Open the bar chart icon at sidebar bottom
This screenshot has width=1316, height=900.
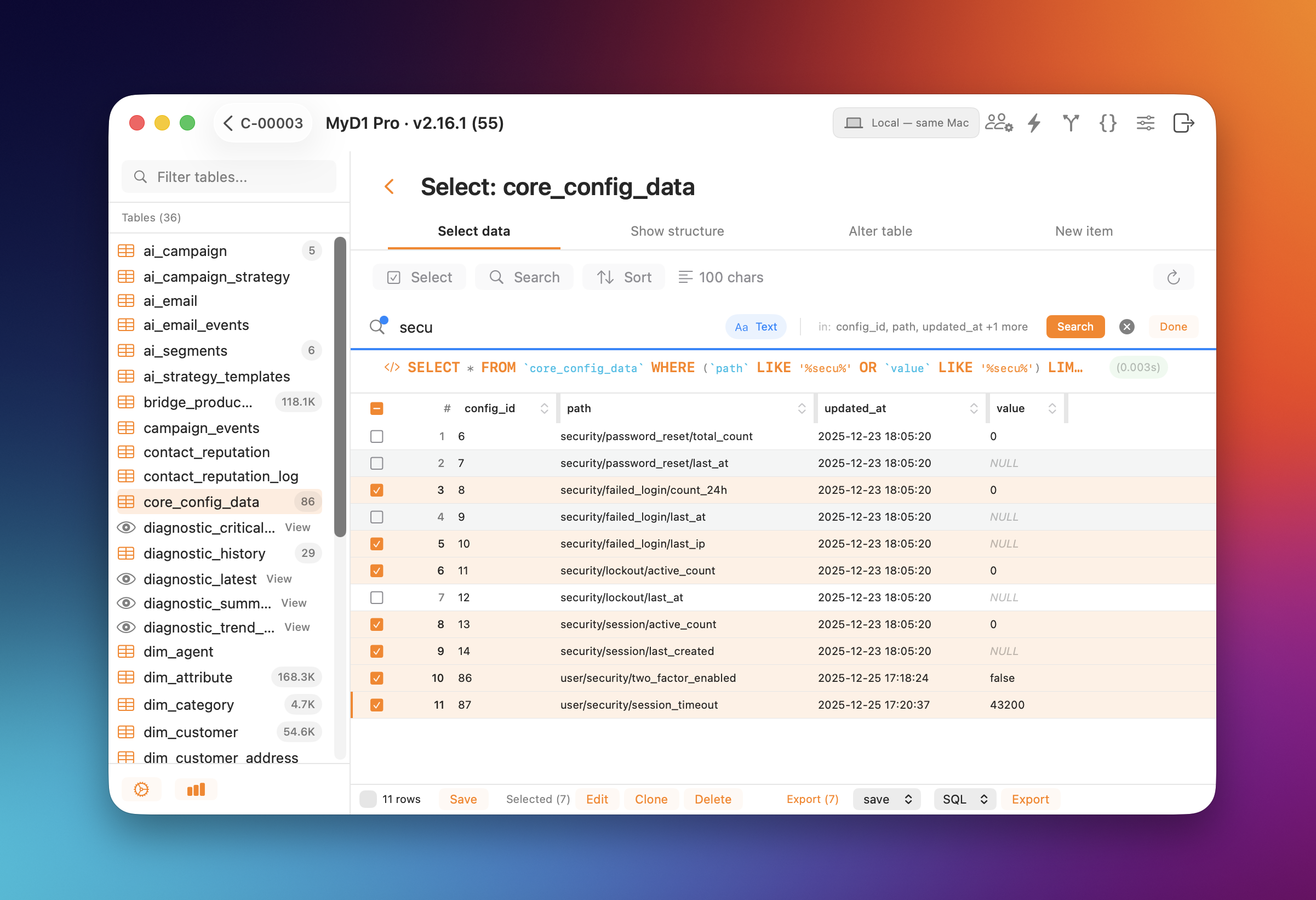(196, 789)
